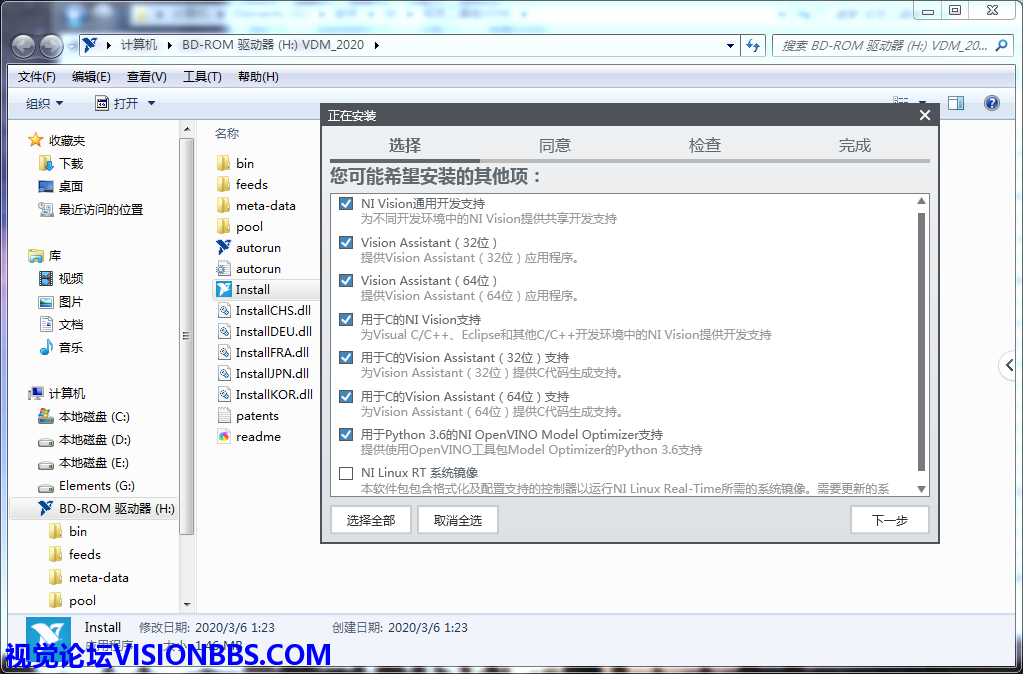The height and width of the screenshot is (674, 1023).
Task: Click the 取消全选 button
Action: [457, 520]
